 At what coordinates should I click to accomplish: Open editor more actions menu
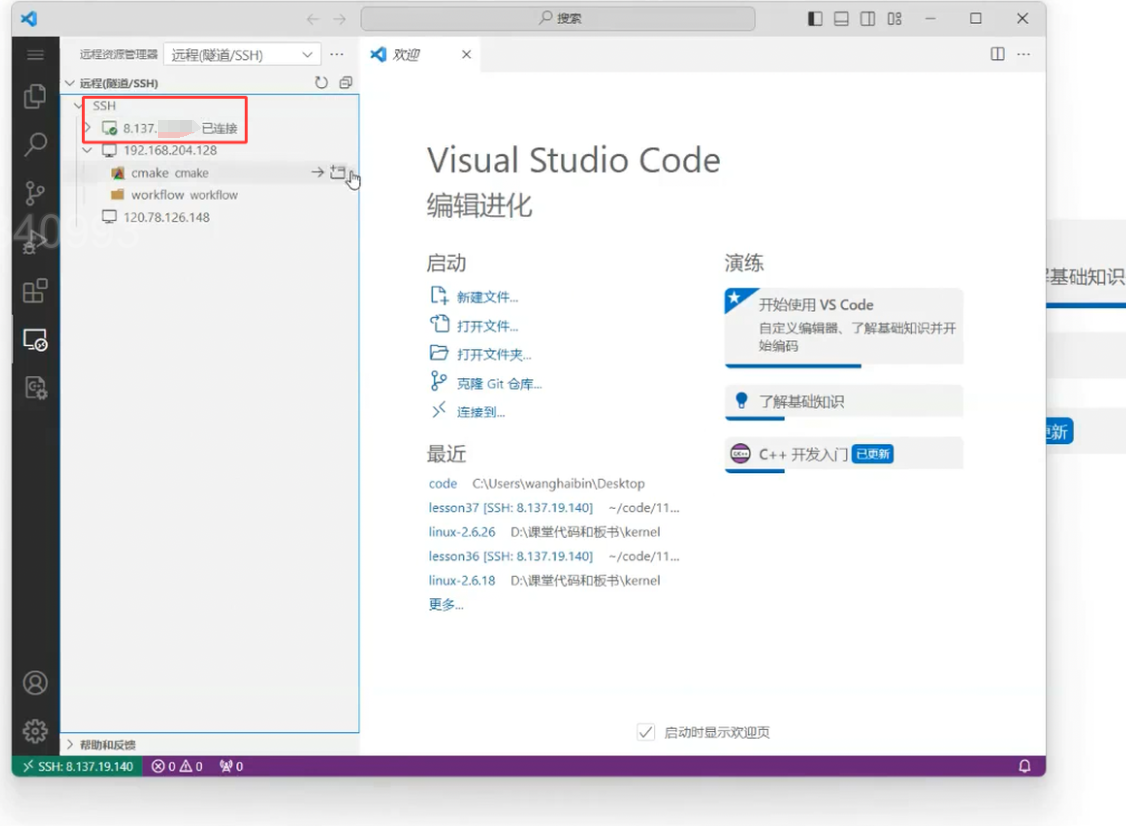coord(1023,54)
